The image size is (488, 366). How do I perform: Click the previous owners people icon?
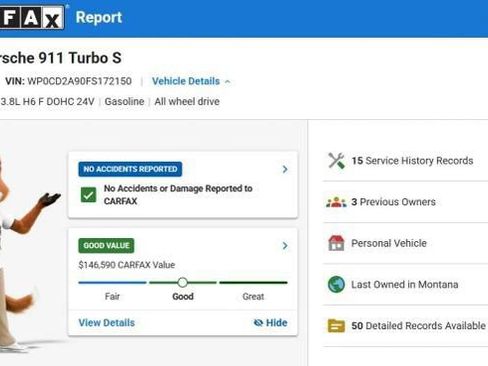click(336, 202)
